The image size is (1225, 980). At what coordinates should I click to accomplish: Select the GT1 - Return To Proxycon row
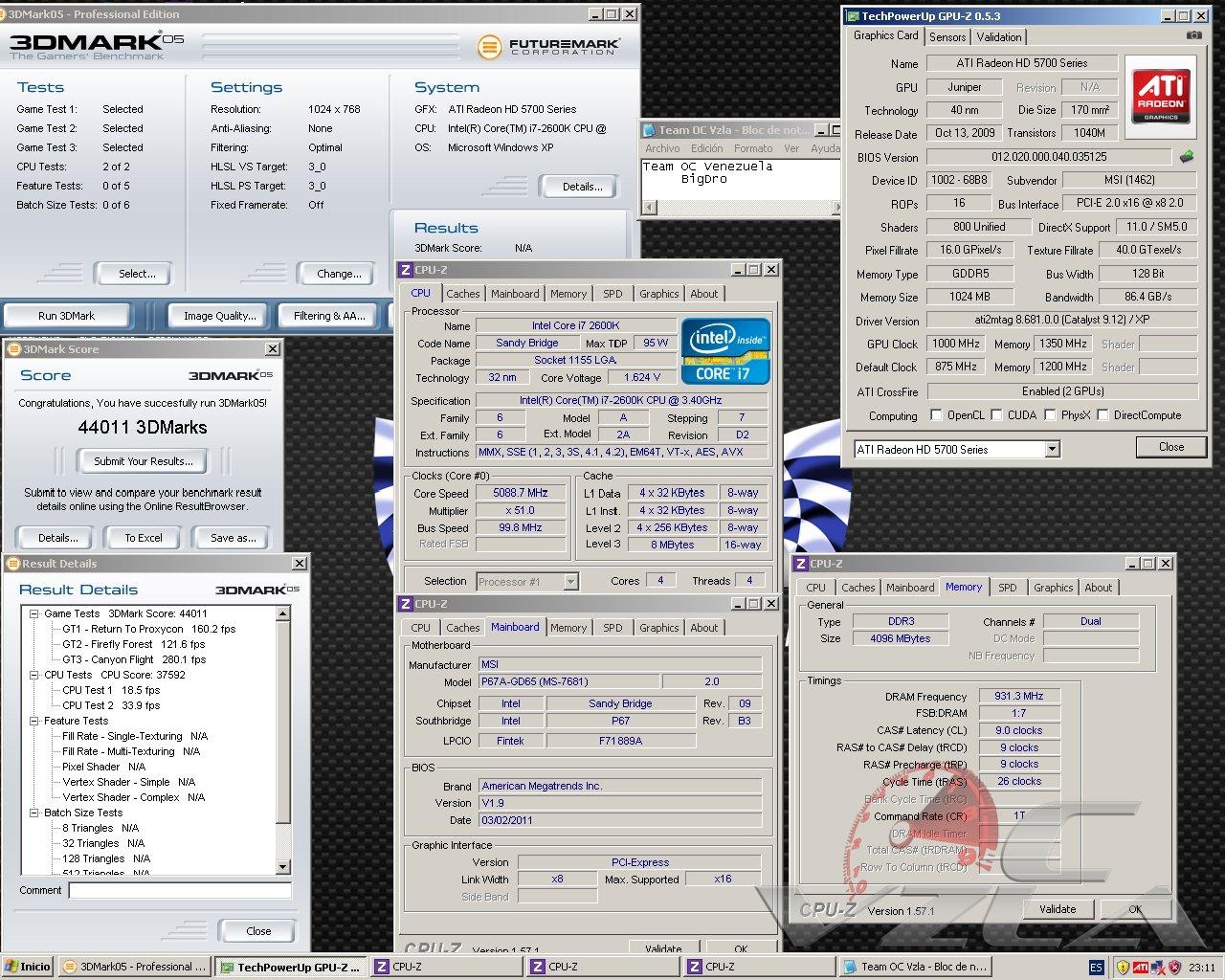point(148,629)
